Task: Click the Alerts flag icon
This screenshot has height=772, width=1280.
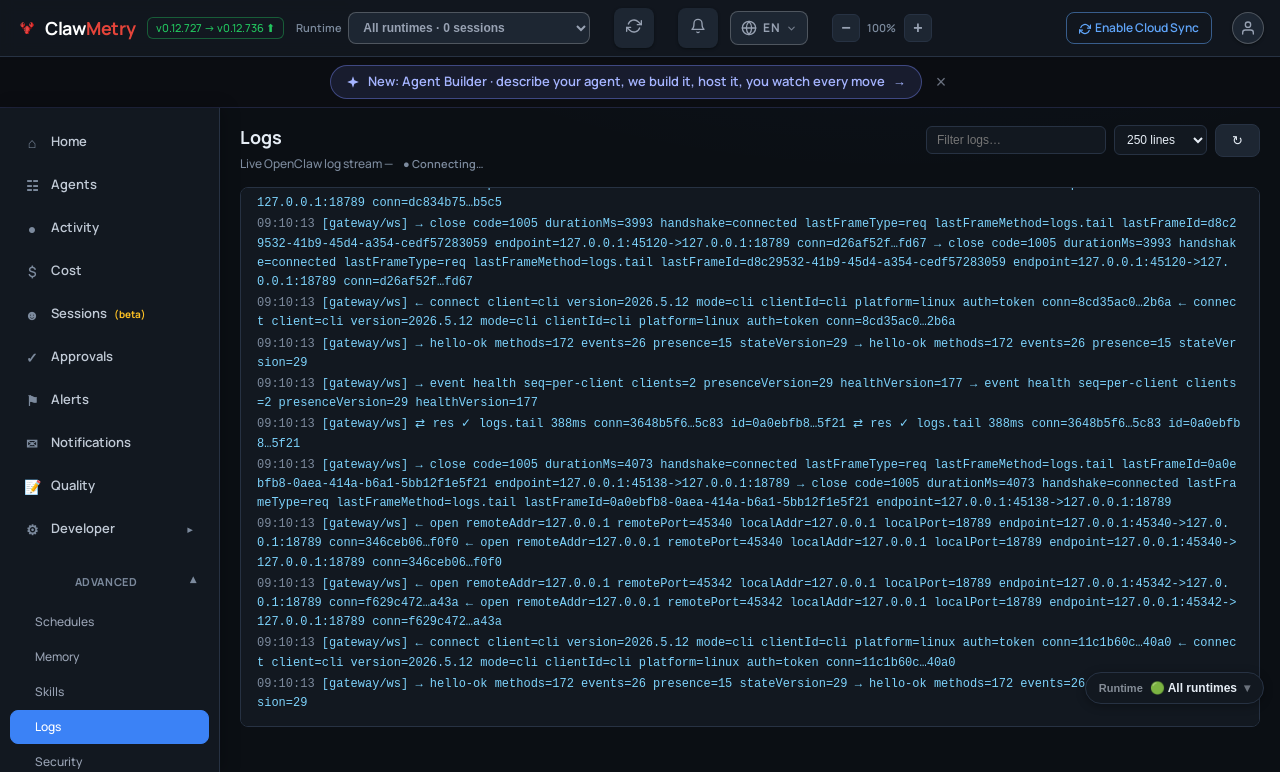Action: click(x=32, y=400)
